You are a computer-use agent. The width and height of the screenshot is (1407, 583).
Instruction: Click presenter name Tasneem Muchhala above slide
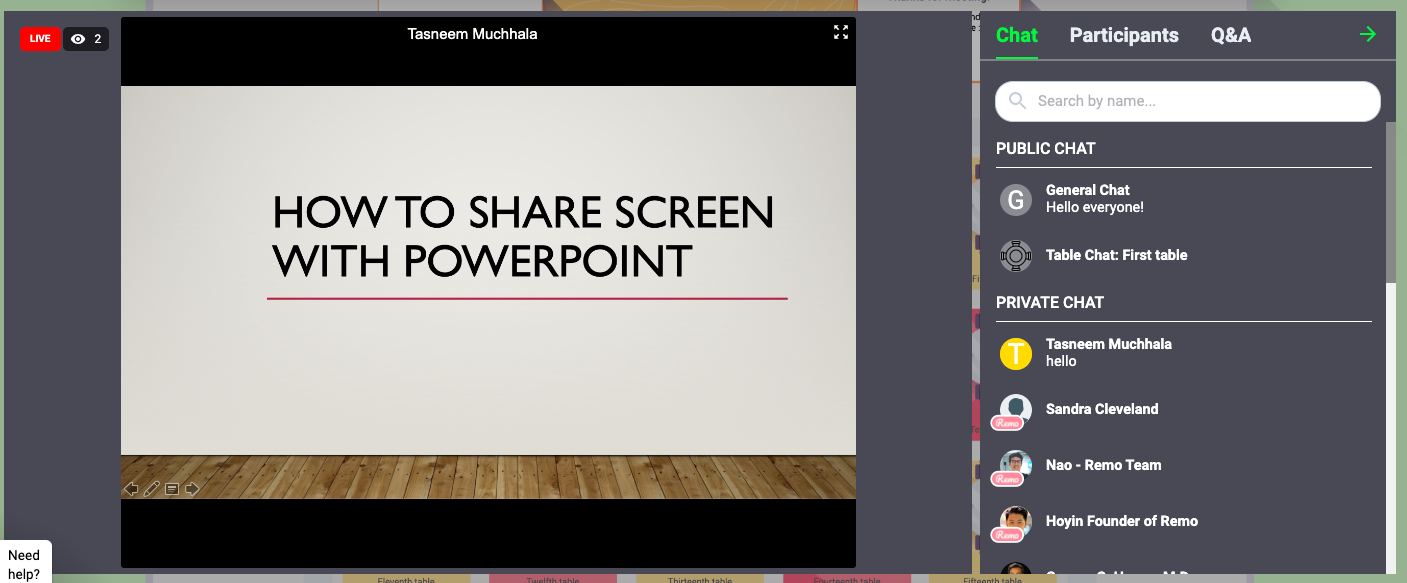tap(472, 34)
